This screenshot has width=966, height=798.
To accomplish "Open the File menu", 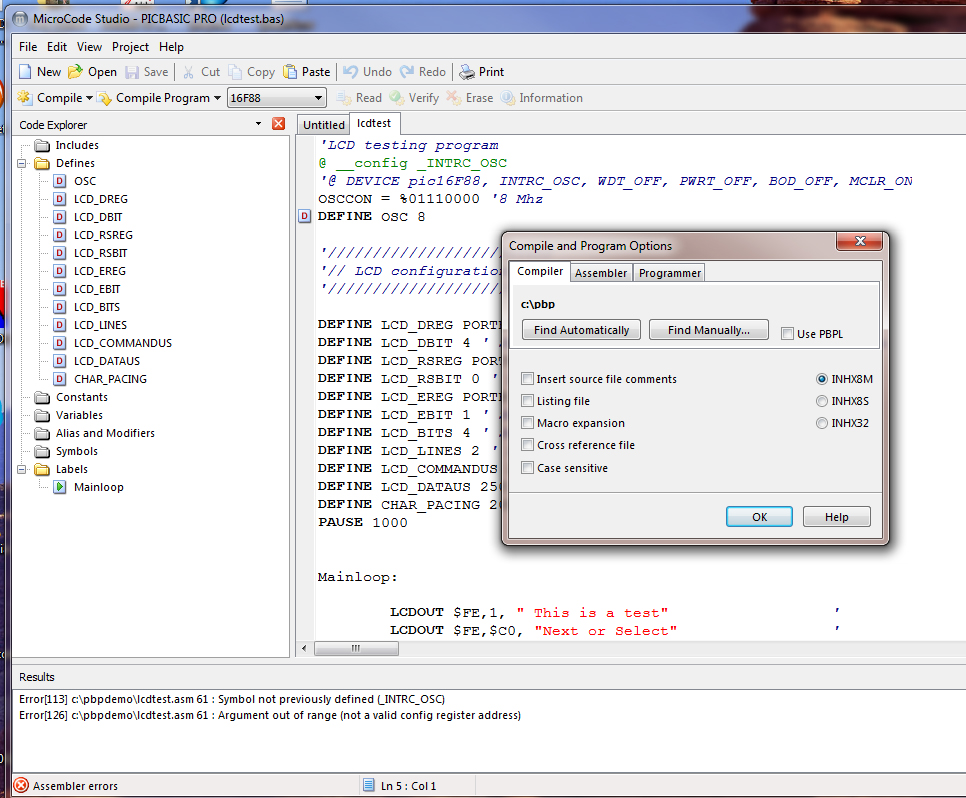I will 28,47.
